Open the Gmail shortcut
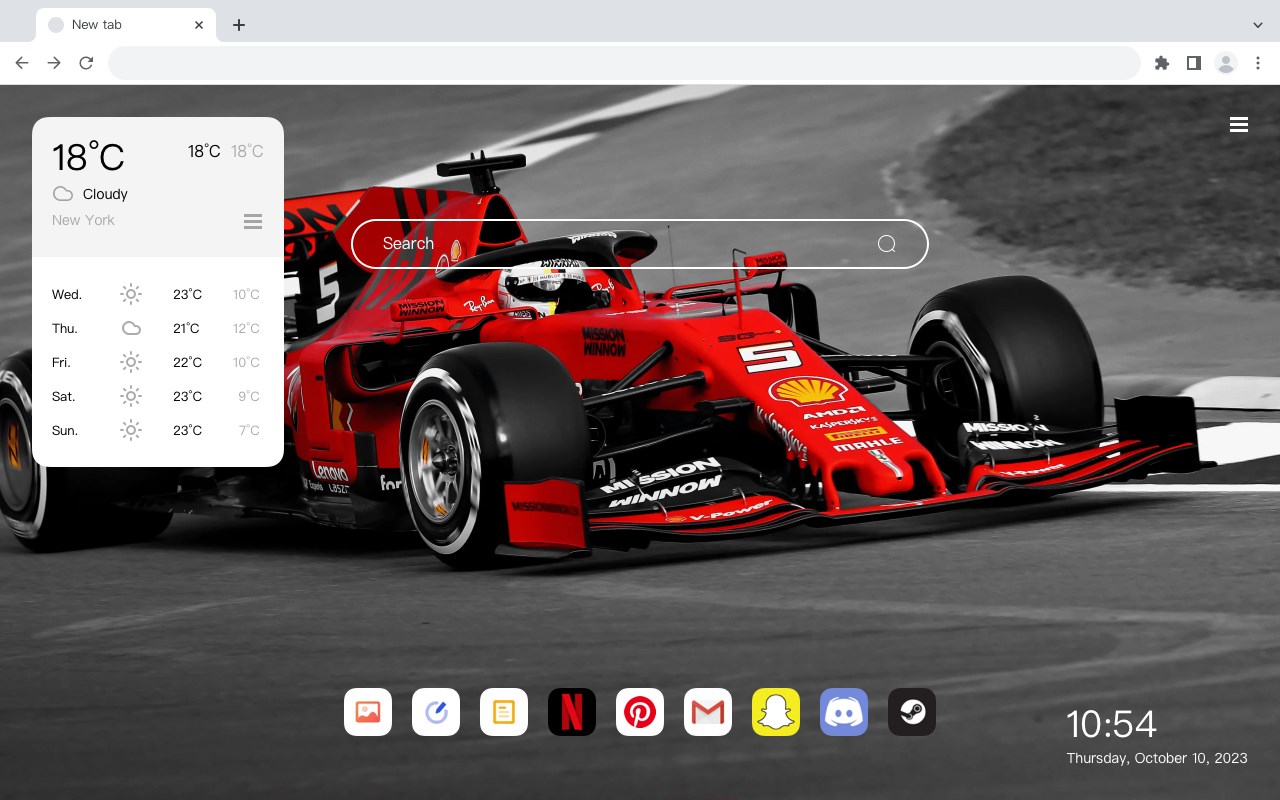 pos(708,712)
